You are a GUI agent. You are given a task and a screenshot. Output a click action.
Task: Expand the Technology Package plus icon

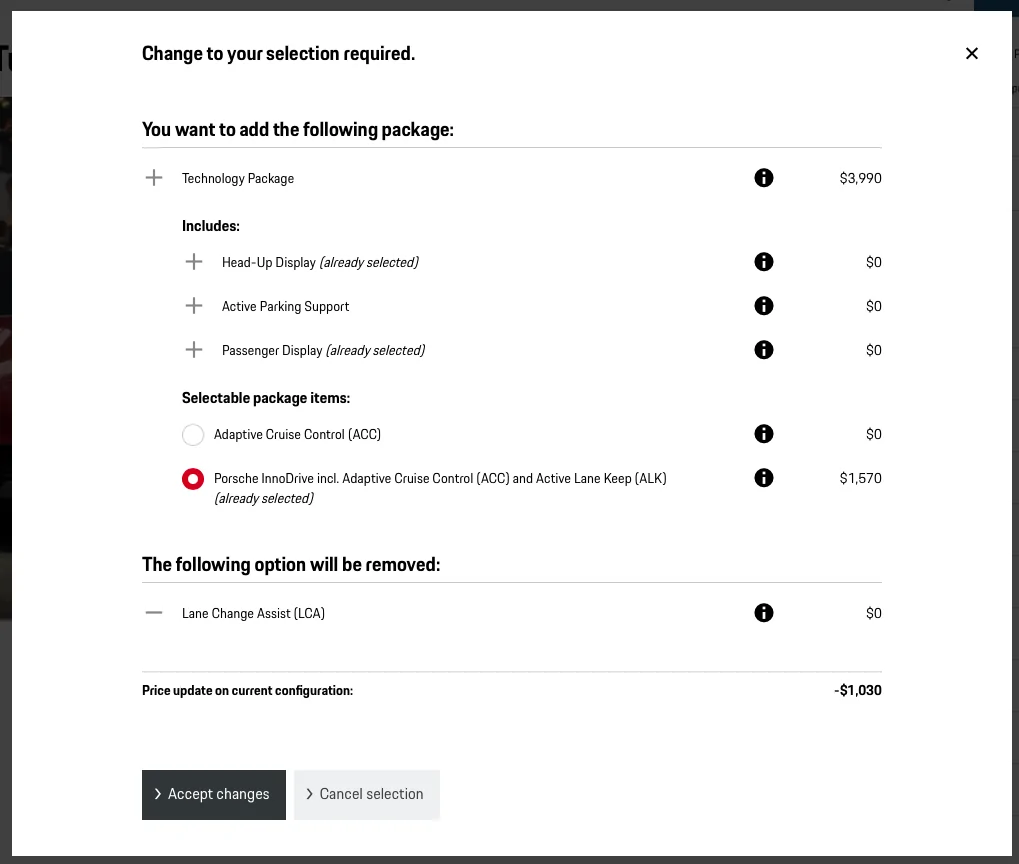pos(154,177)
